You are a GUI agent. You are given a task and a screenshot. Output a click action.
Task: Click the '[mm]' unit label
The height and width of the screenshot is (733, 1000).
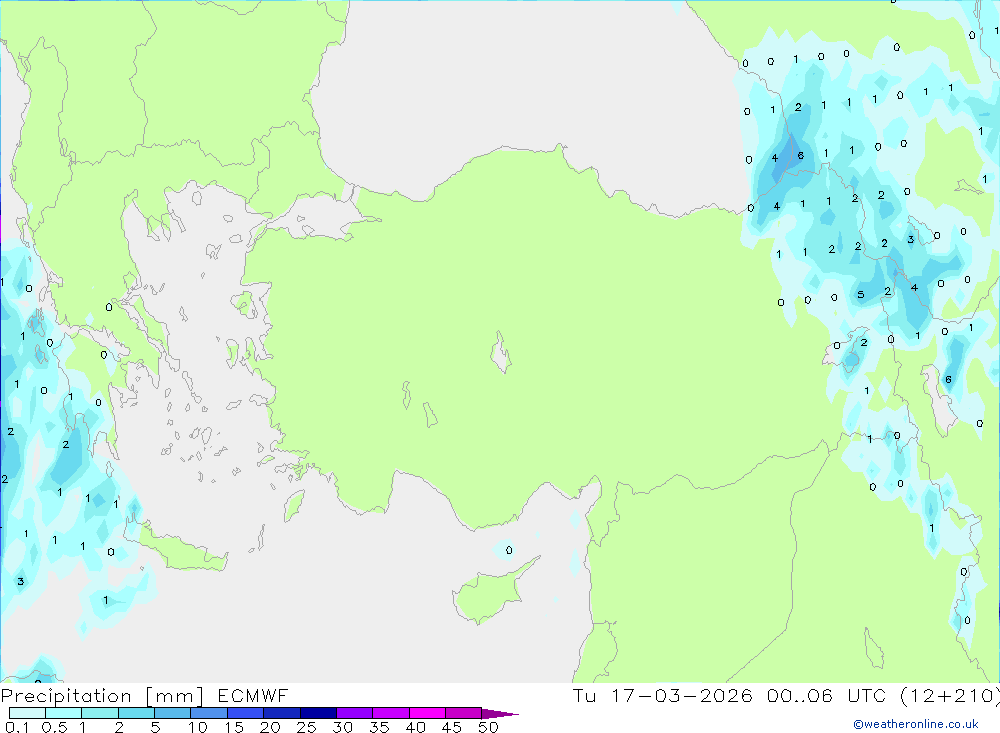(174, 696)
